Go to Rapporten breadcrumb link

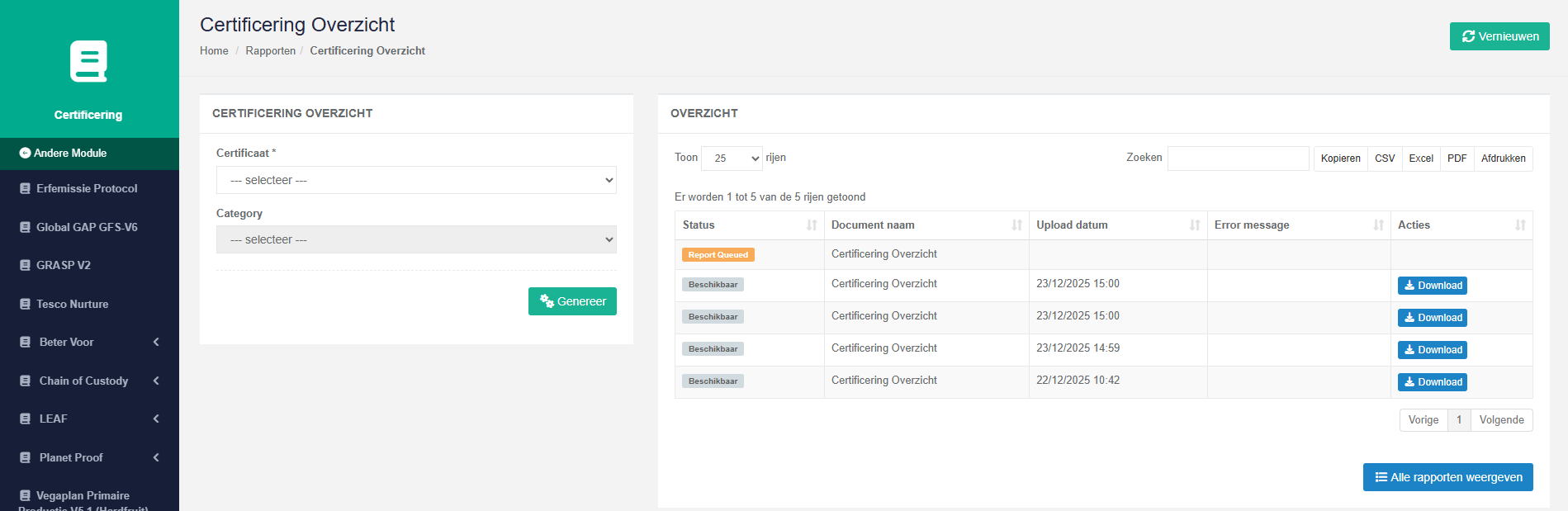pyautogui.click(x=270, y=50)
